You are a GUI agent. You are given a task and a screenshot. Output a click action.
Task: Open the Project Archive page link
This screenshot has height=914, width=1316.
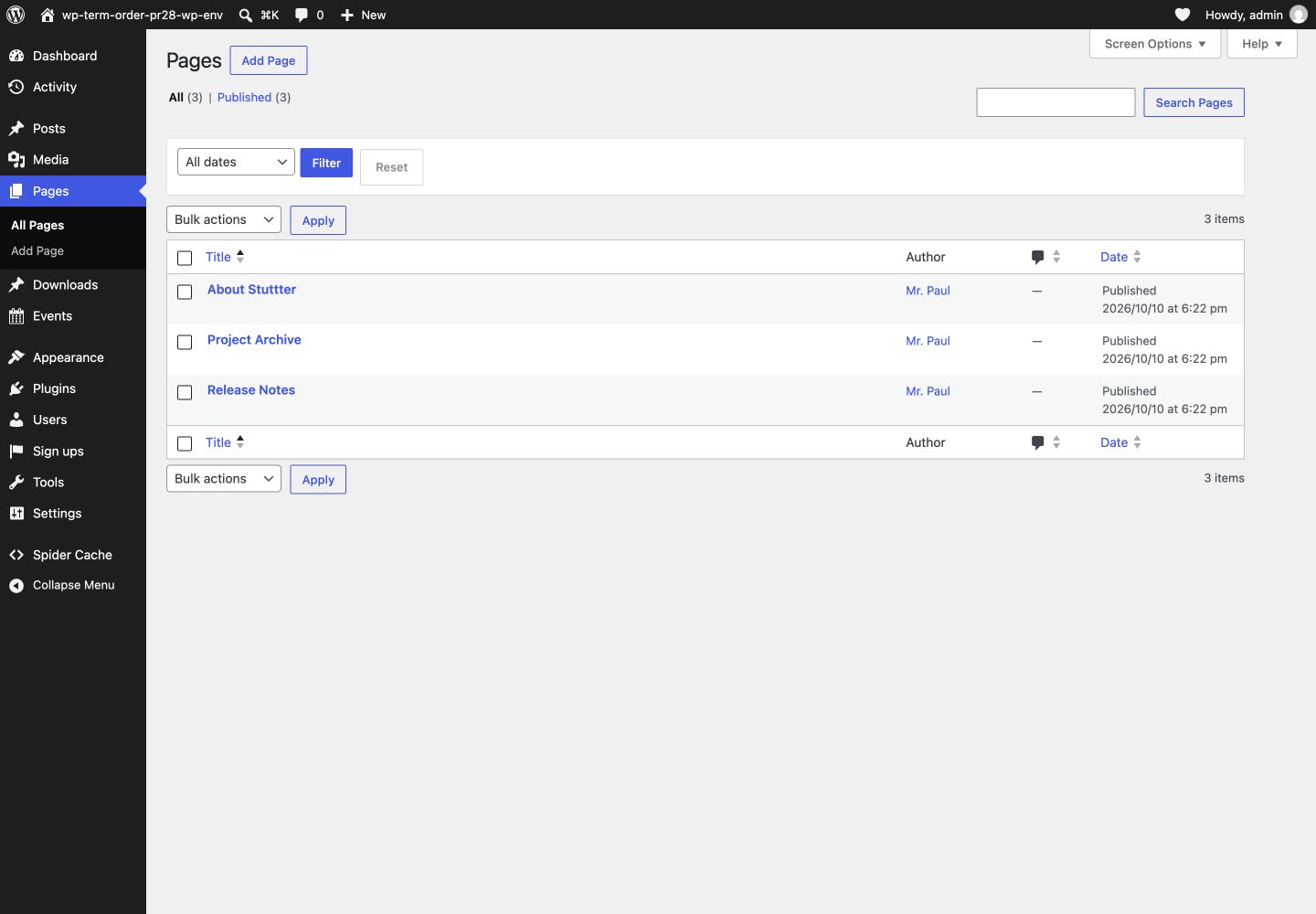click(x=254, y=339)
